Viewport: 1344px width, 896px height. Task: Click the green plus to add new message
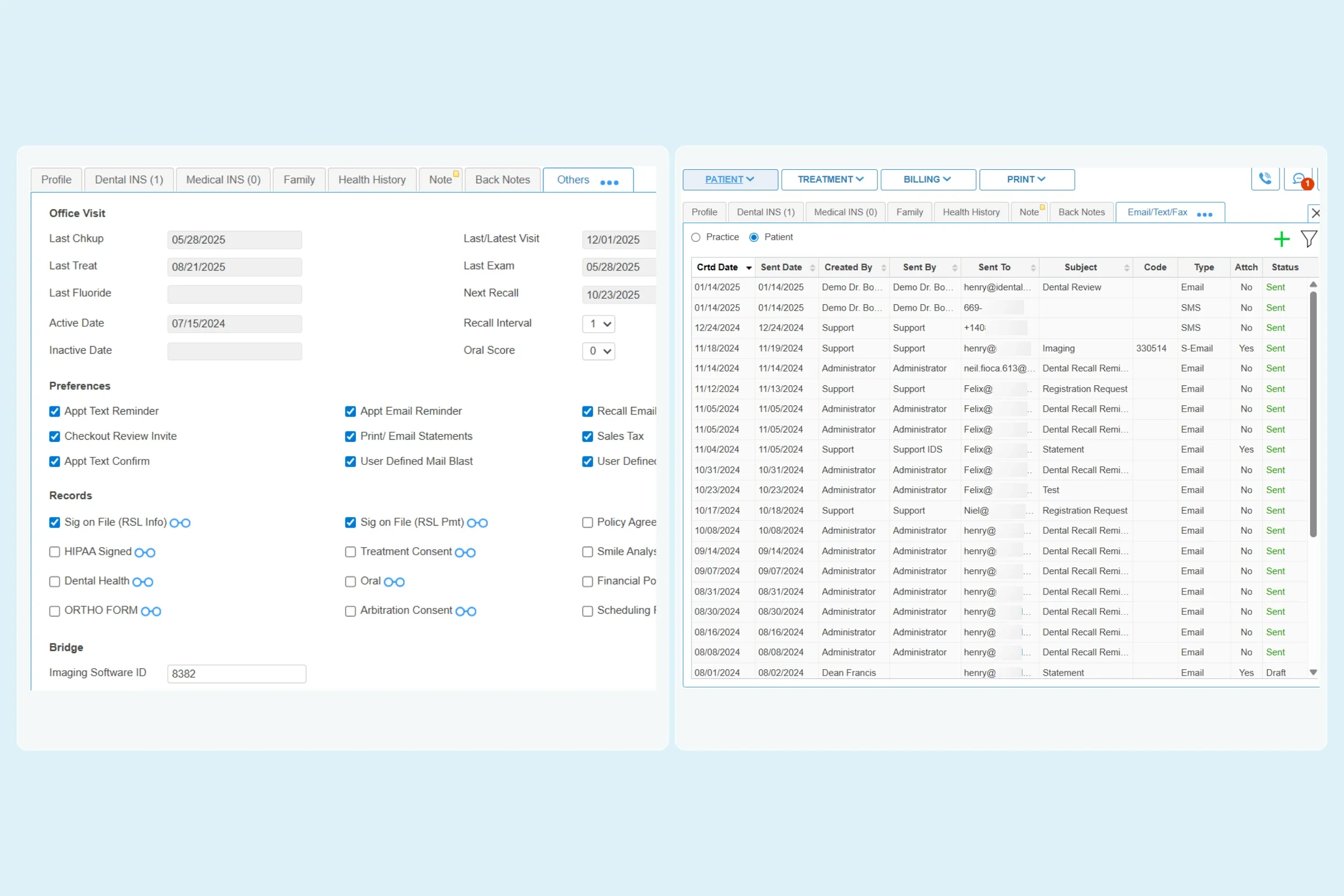pos(1282,239)
